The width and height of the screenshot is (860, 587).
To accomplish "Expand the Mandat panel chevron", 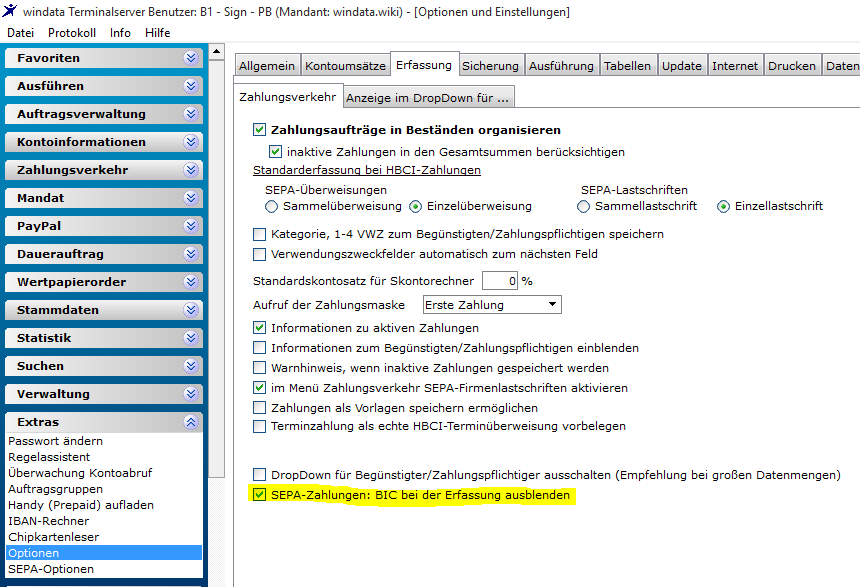I will [x=191, y=197].
